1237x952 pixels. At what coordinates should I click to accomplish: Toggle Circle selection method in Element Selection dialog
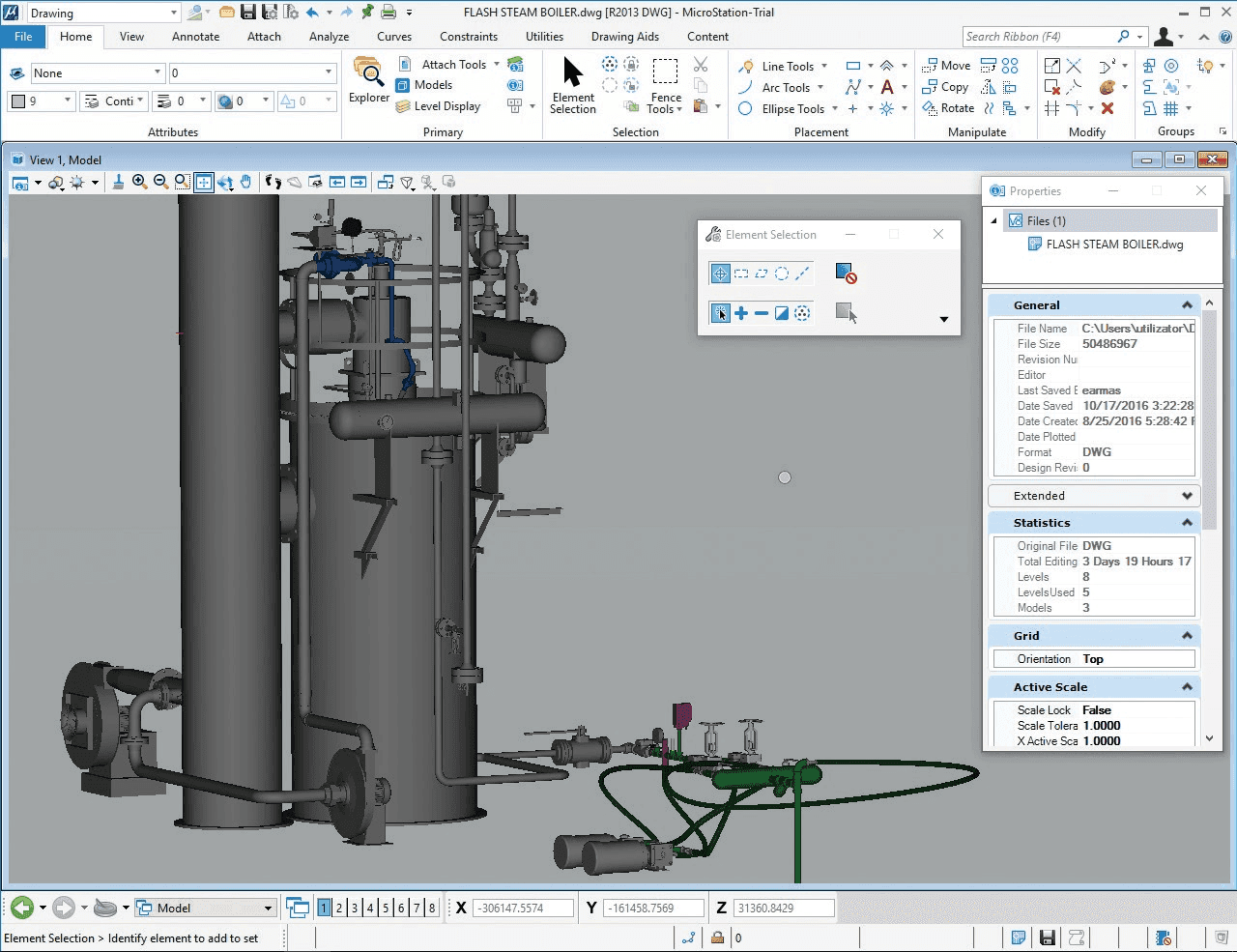pyautogui.click(x=782, y=274)
